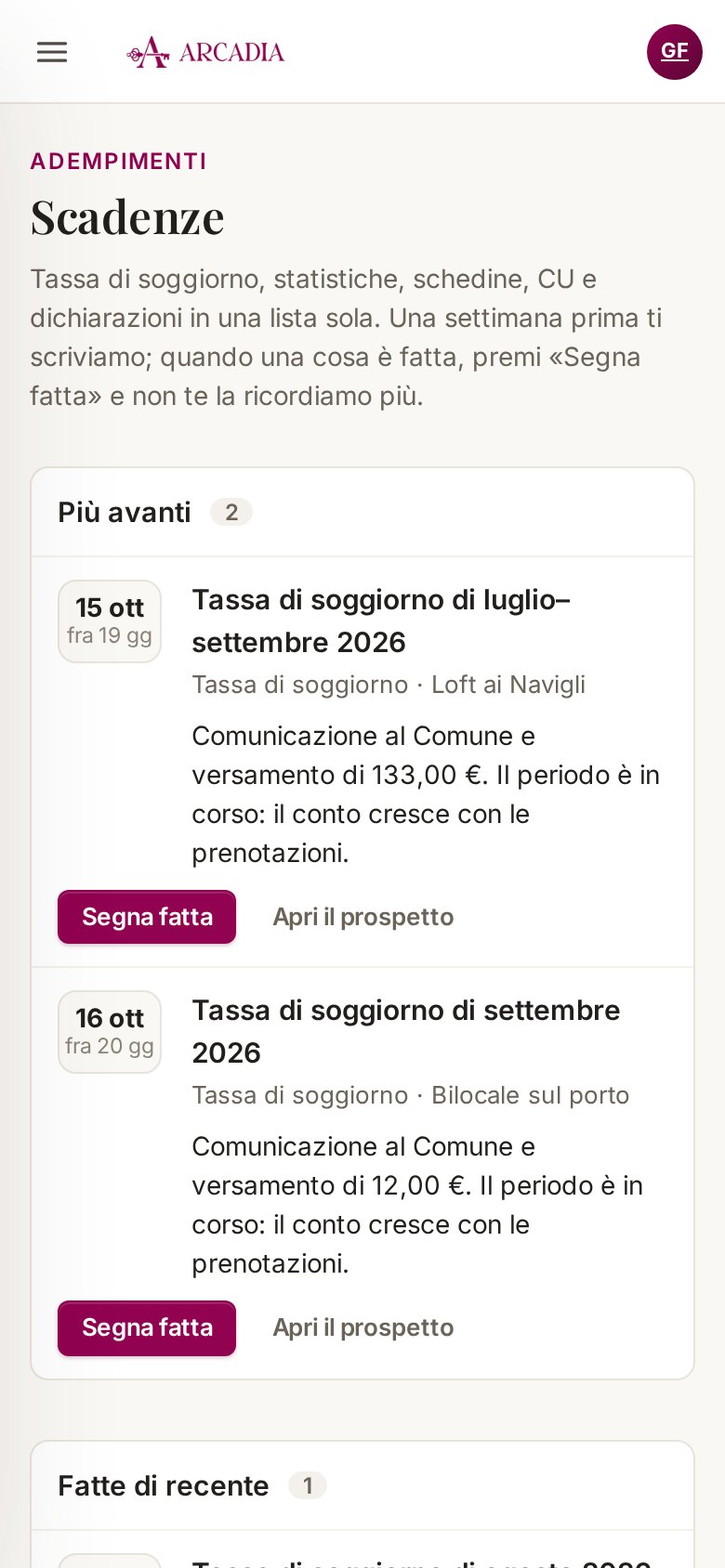Open prospetto for Loft ai Navigli
Screen dimensions: 725x1568
pyautogui.click(x=363, y=917)
